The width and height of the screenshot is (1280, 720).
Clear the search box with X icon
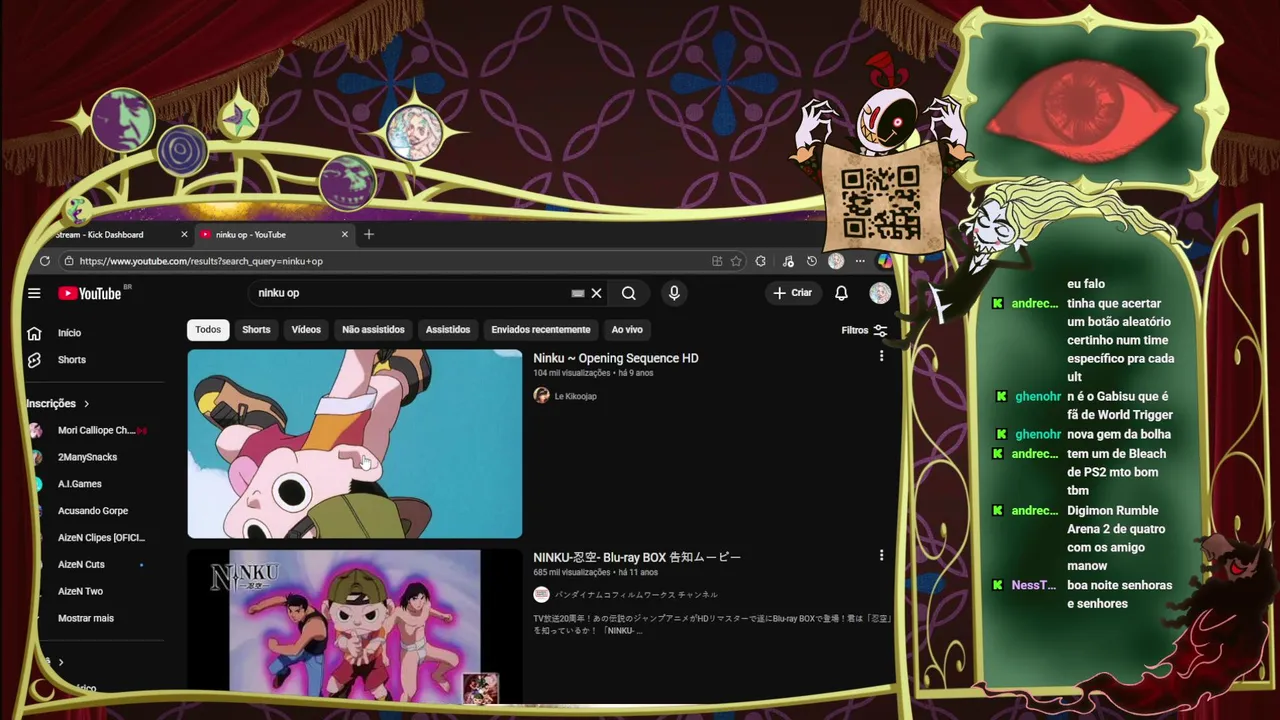click(596, 293)
